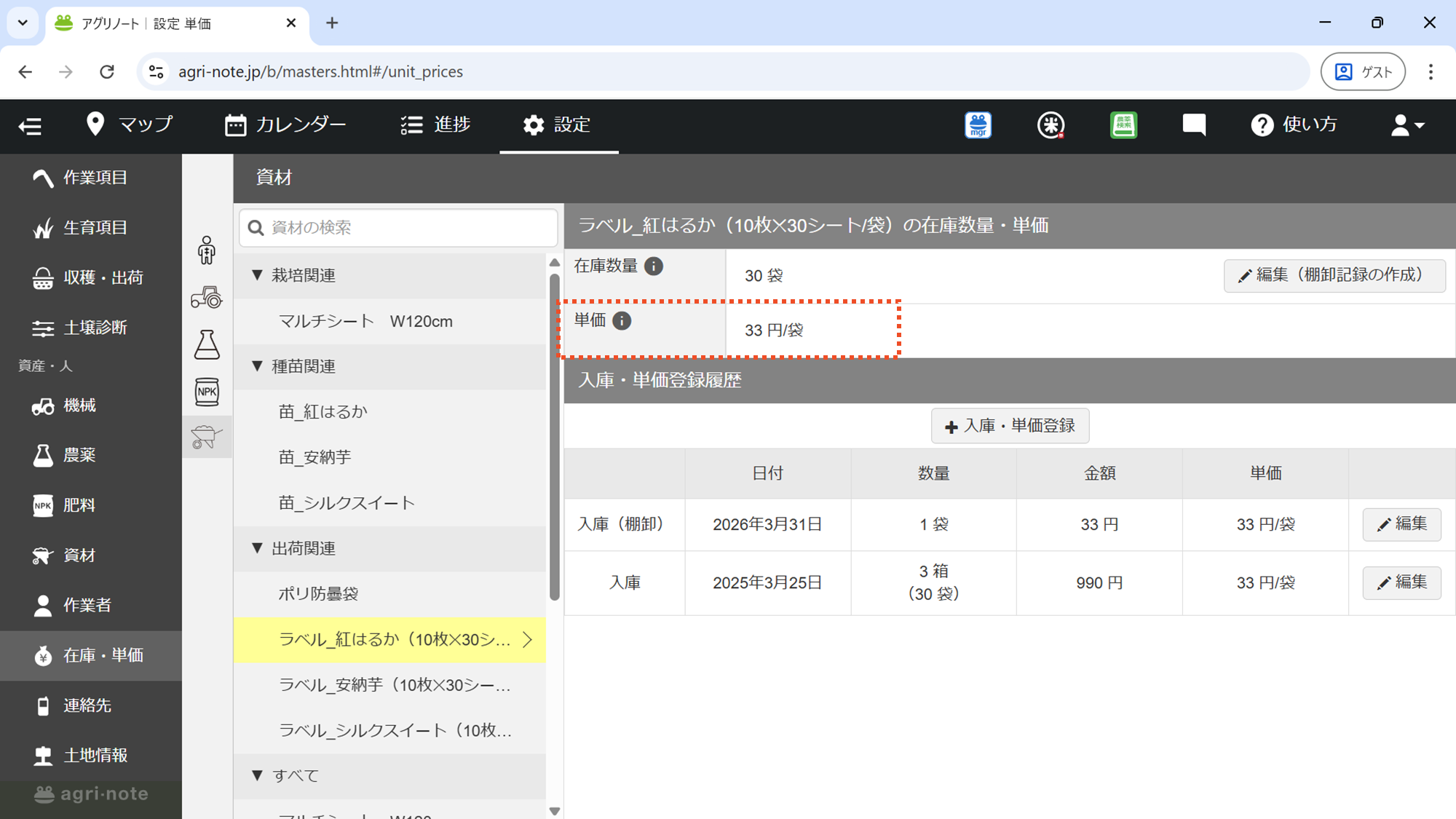Viewport: 1456px width, 819px height.
Task: Click the 資材 wheelbarrow sidebar icon
Action: [x=43, y=555]
